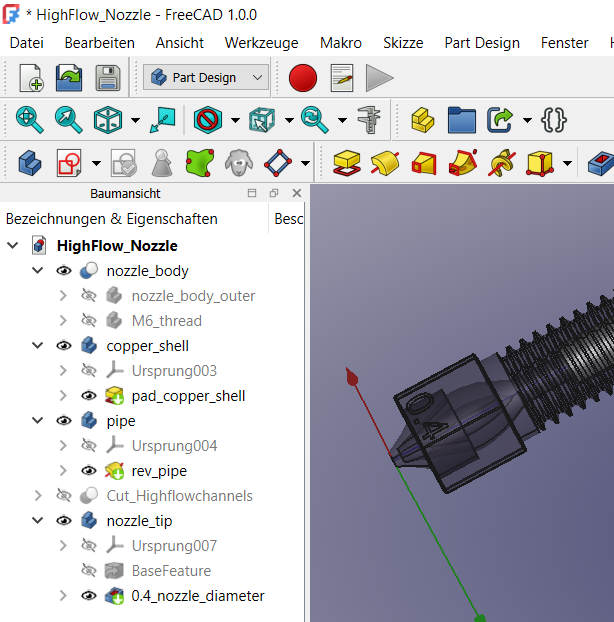614x622 pixels.
Task: Select the Additive Loft tool
Action: click(x=424, y=163)
